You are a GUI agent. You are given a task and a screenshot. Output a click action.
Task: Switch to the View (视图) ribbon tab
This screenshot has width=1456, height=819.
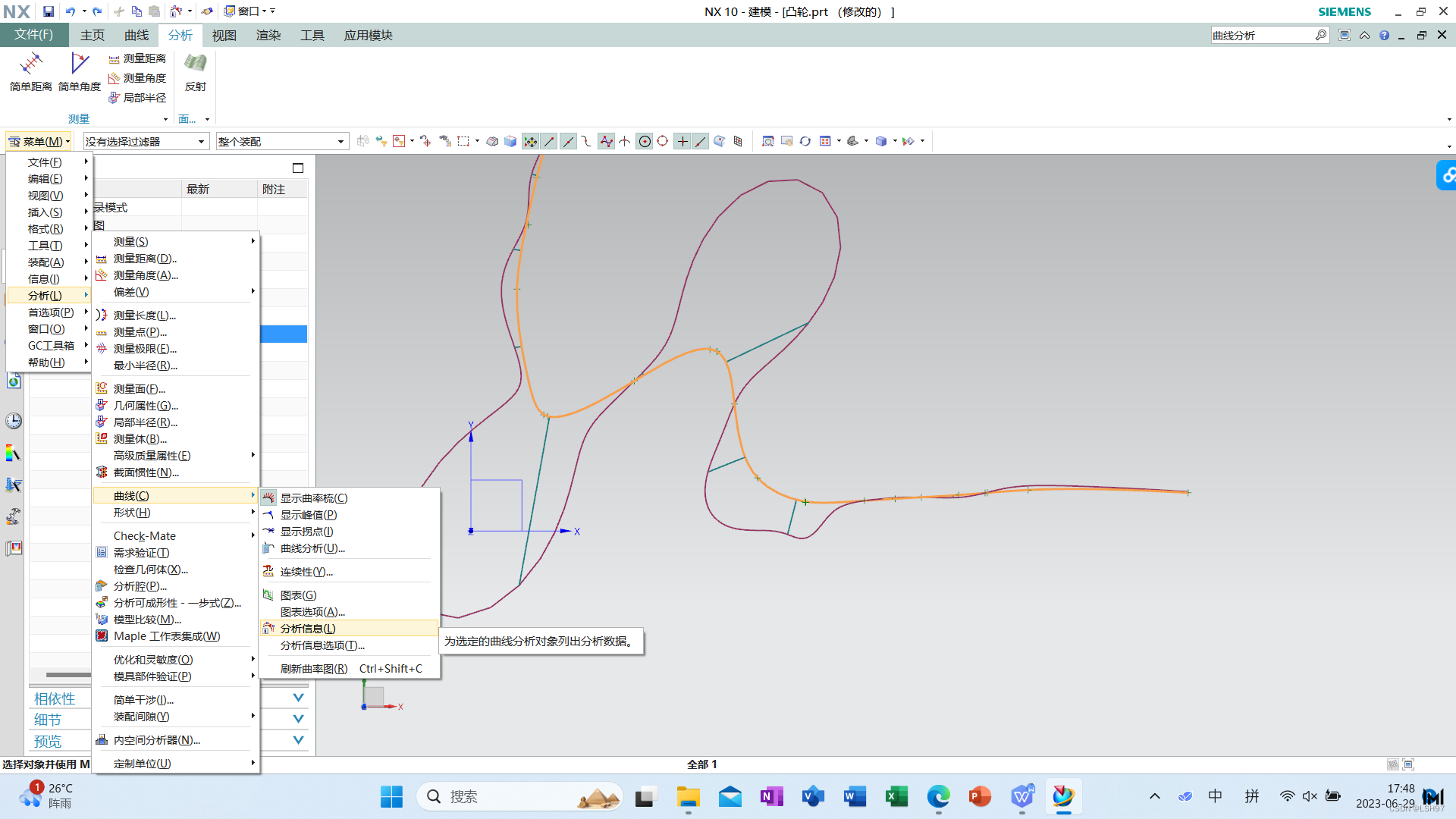click(x=224, y=35)
